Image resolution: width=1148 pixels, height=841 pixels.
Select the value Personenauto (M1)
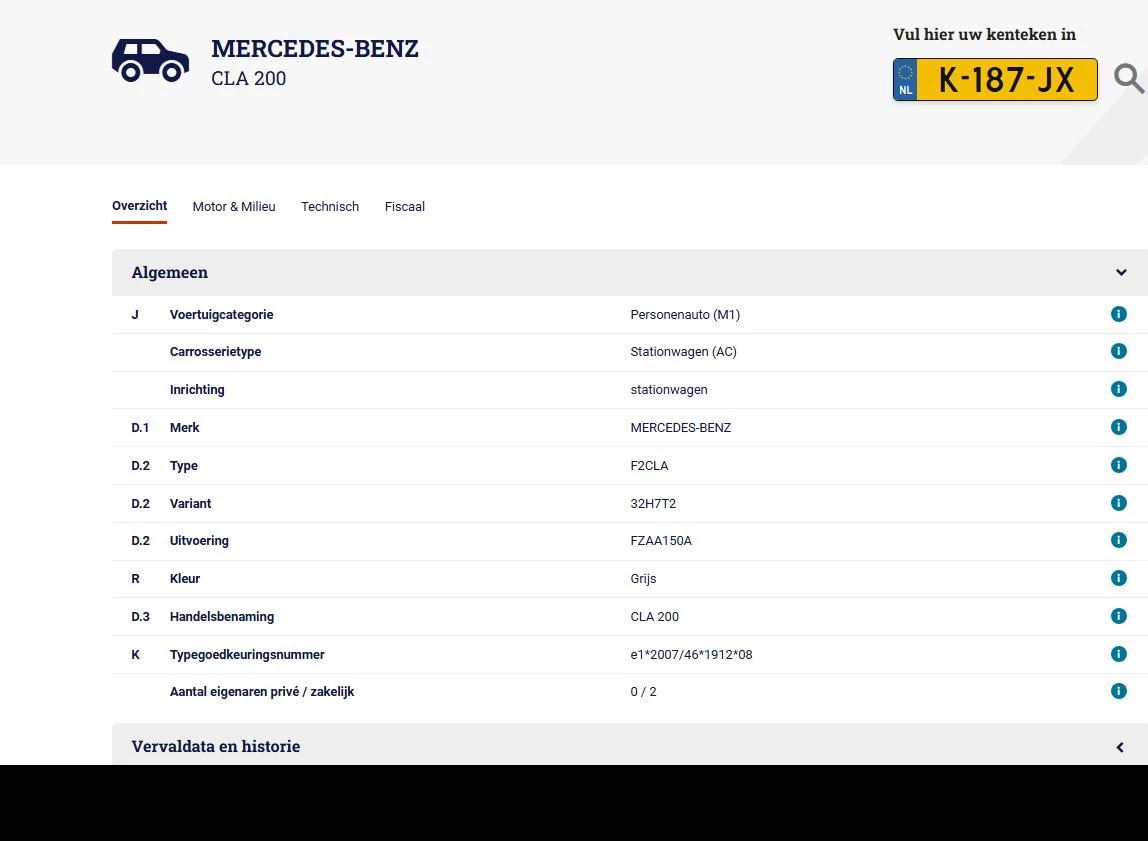click(685, 314)
